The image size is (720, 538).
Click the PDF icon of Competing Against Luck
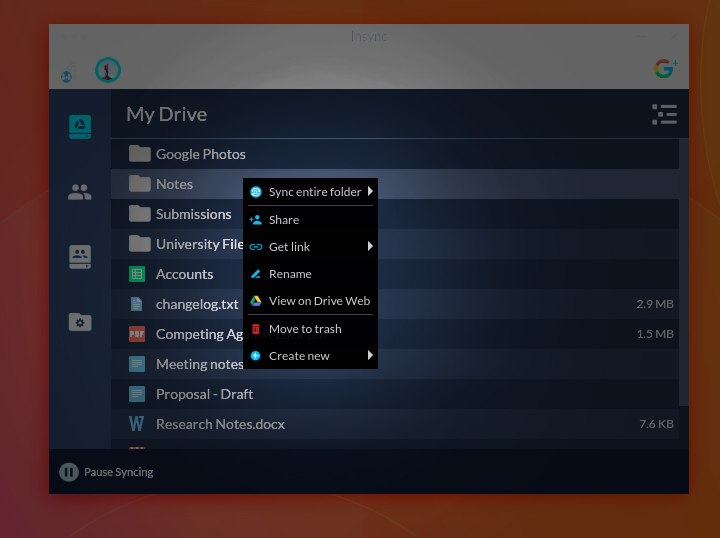(x=137, y=334)
